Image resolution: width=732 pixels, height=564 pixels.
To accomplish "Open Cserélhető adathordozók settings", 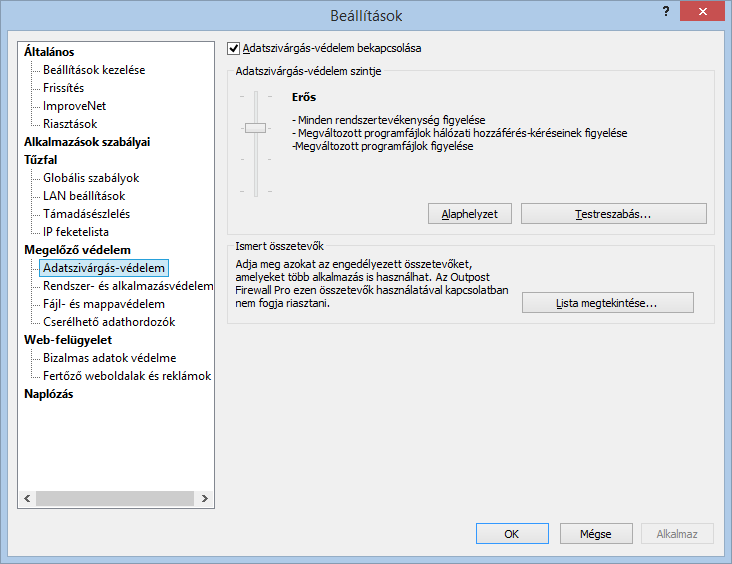I will [x=109, y=322].
